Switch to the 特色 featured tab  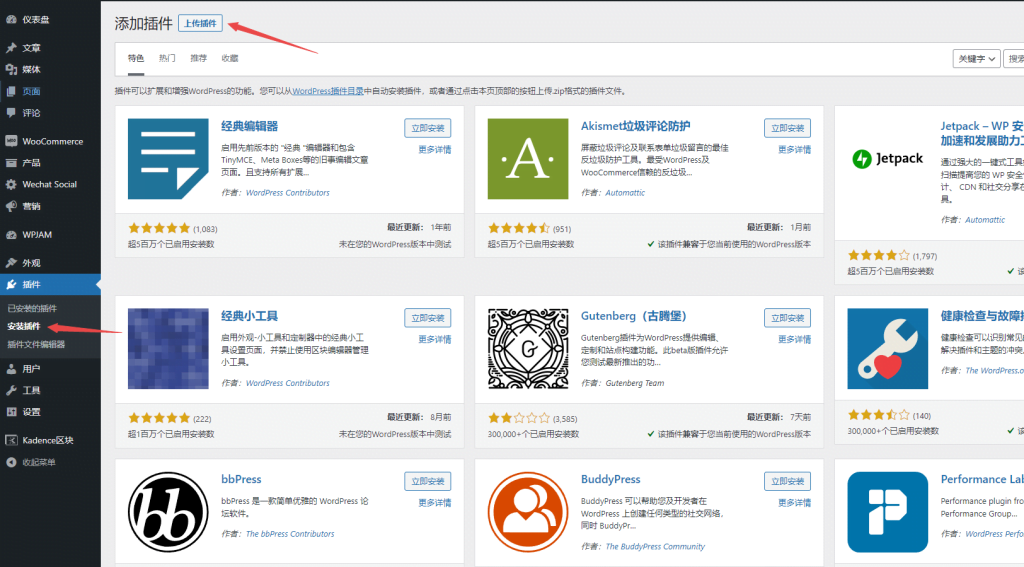point(136,58)
